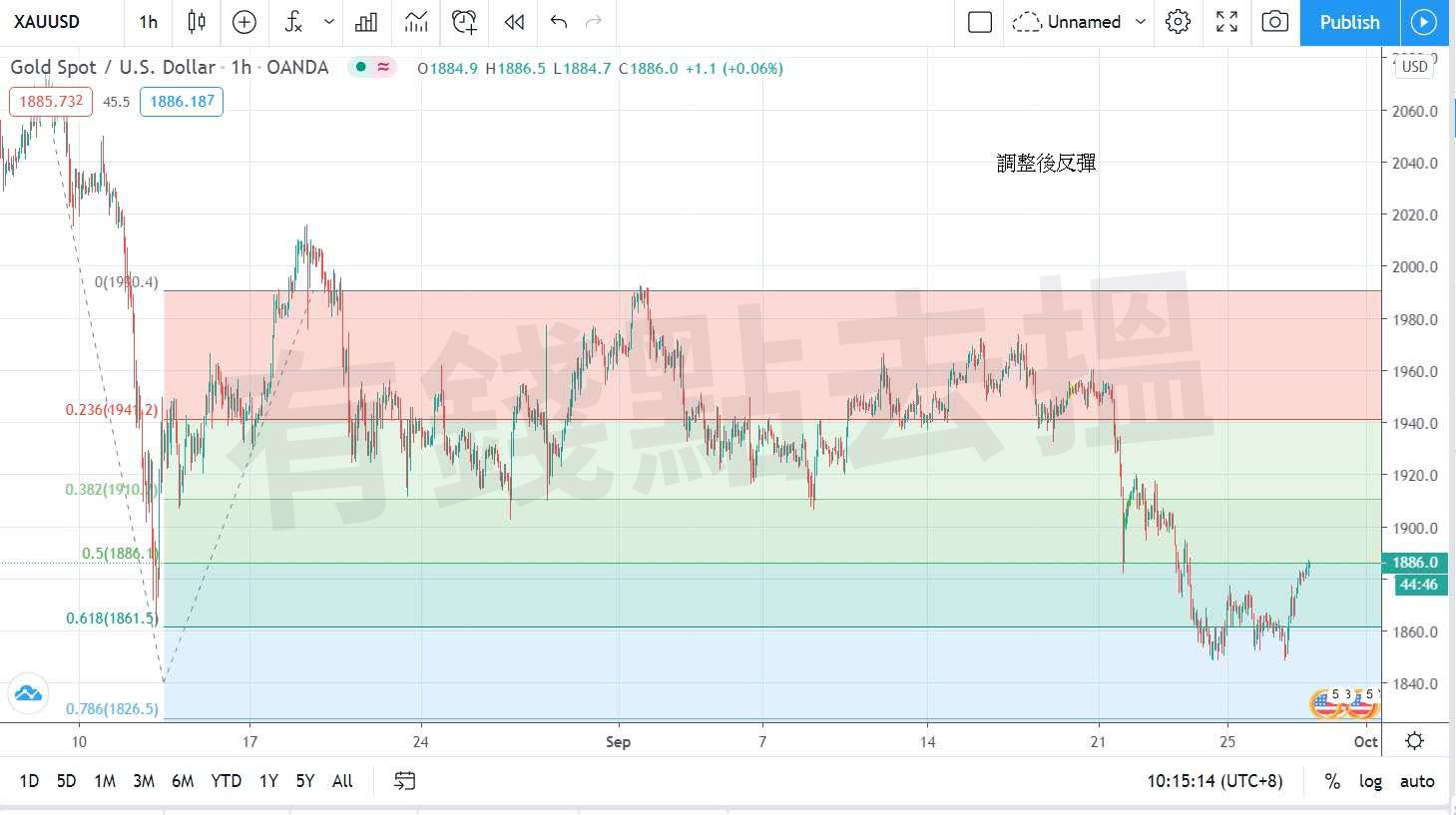This screenshot has width=1456, height=815.
Task: Take a chart snapshot with the camera icon
Action: click(x=1274, y=22)
